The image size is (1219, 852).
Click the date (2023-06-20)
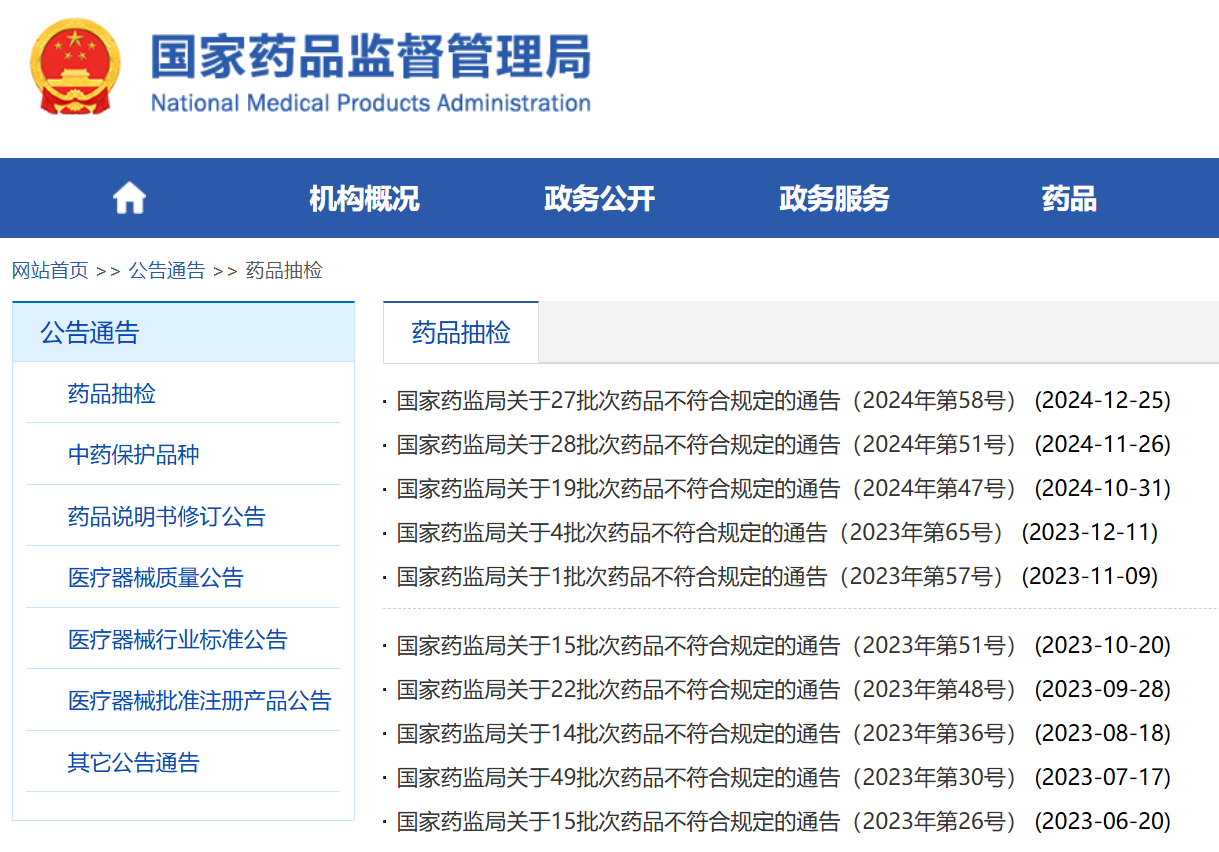pyautogui.click(x=1102, y=822)
